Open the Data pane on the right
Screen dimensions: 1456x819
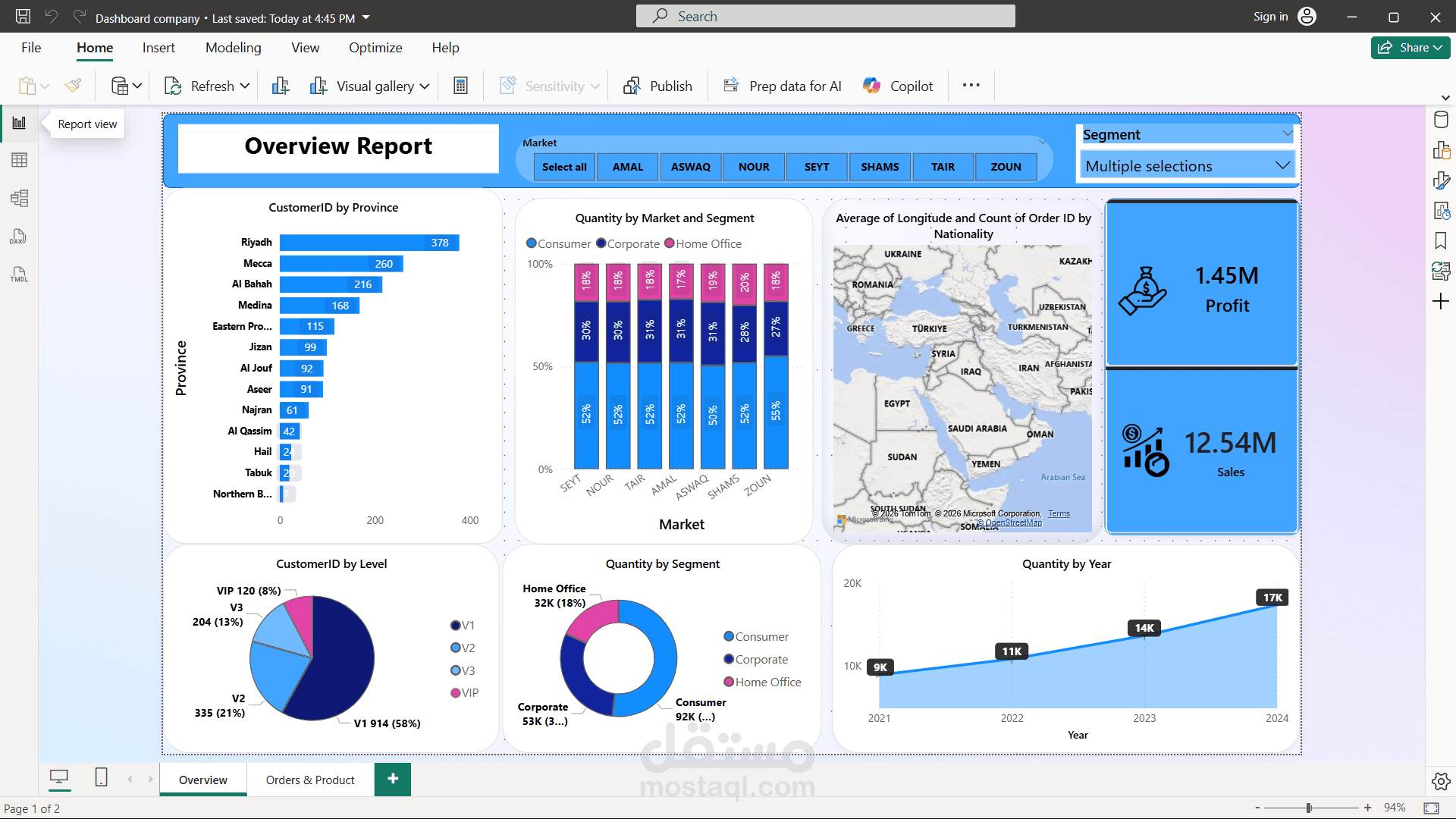point(1440,119)
